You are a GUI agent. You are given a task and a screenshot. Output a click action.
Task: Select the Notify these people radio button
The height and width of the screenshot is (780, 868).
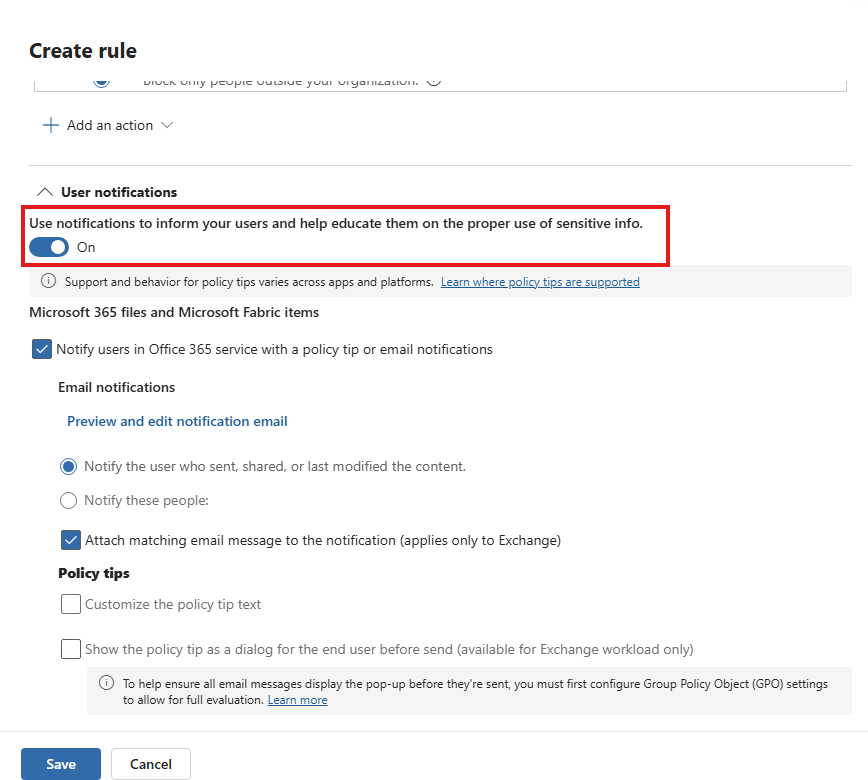point(68,500)
